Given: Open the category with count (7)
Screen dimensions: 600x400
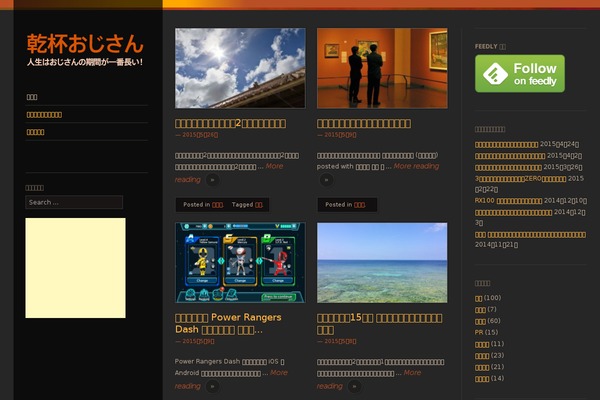Looking at the screenshot, I should tap(480, 310).
